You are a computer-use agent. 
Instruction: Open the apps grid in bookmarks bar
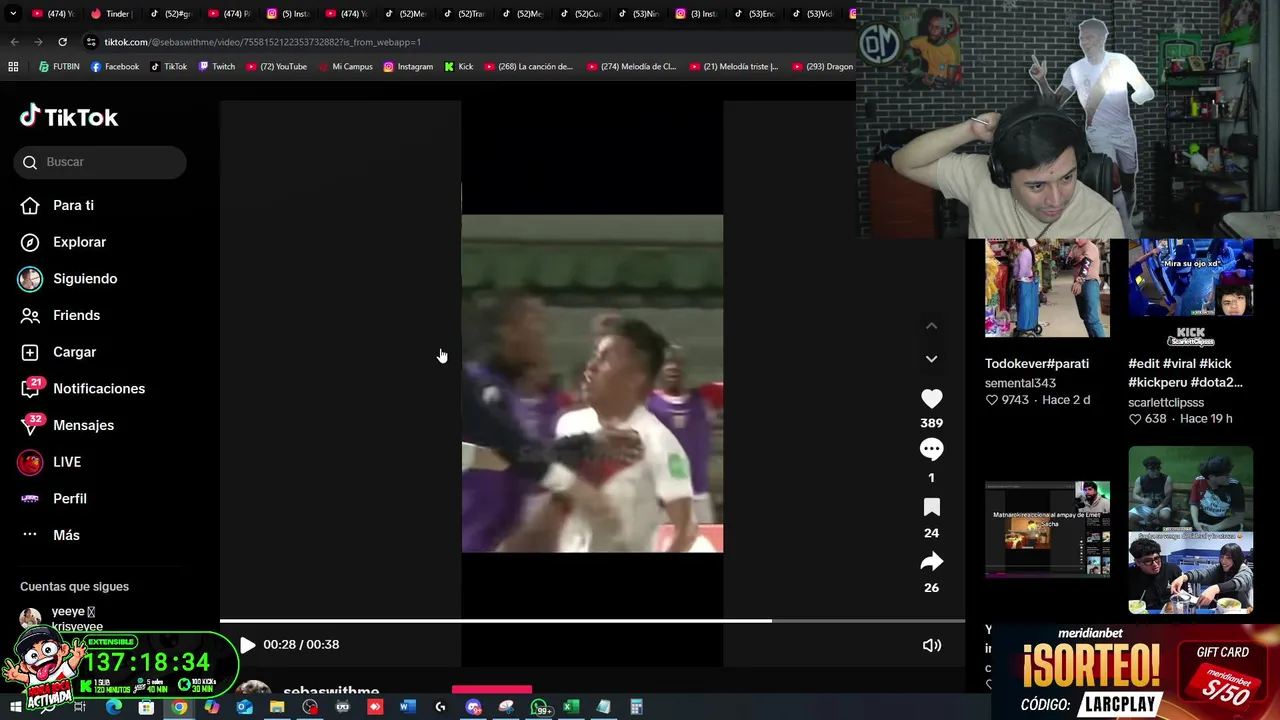click(x=13, y=67)
